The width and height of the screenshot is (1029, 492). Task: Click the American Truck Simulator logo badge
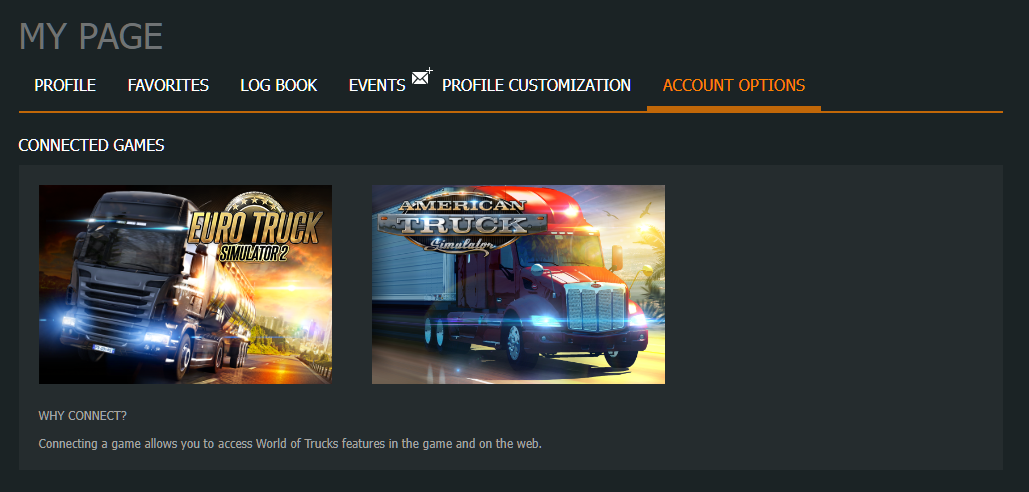(x=463, y=224)
